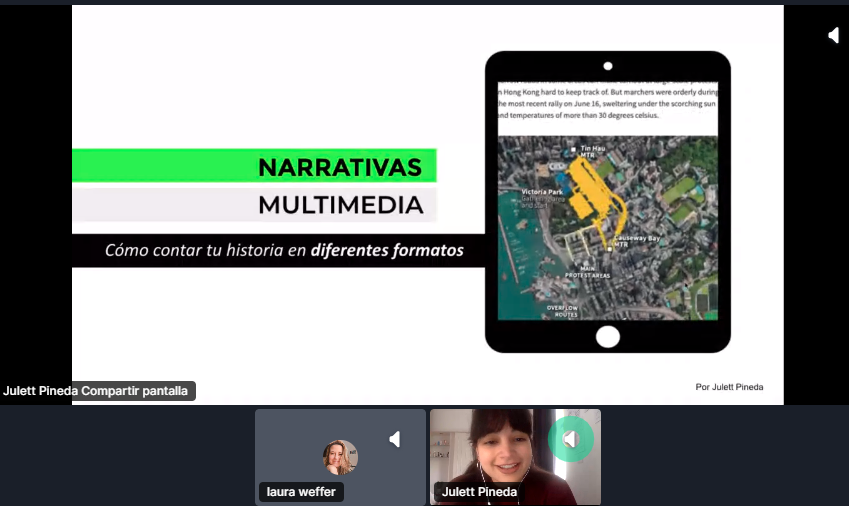The height and width of the screenshot is (506, 849).
Task: Click the speaker icon in the top-right corner
Action: (x=834, y=36)
